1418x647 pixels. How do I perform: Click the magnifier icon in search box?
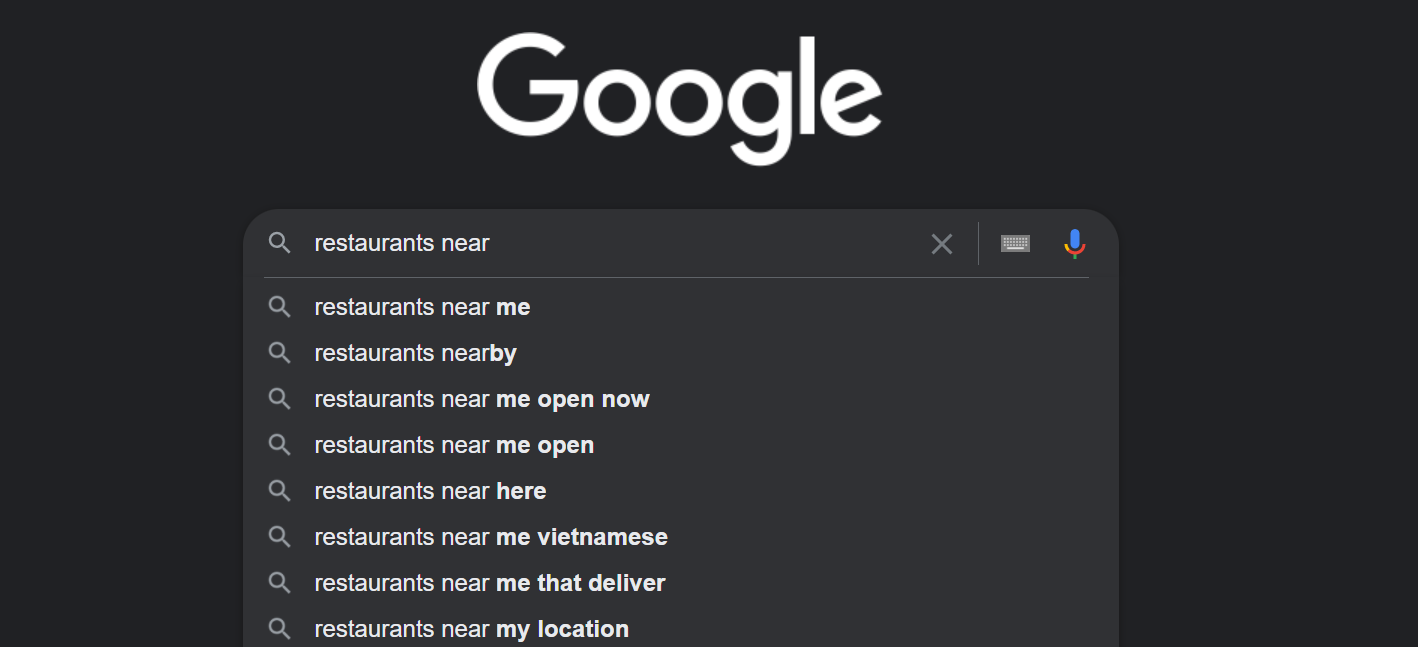pos(280,243)
